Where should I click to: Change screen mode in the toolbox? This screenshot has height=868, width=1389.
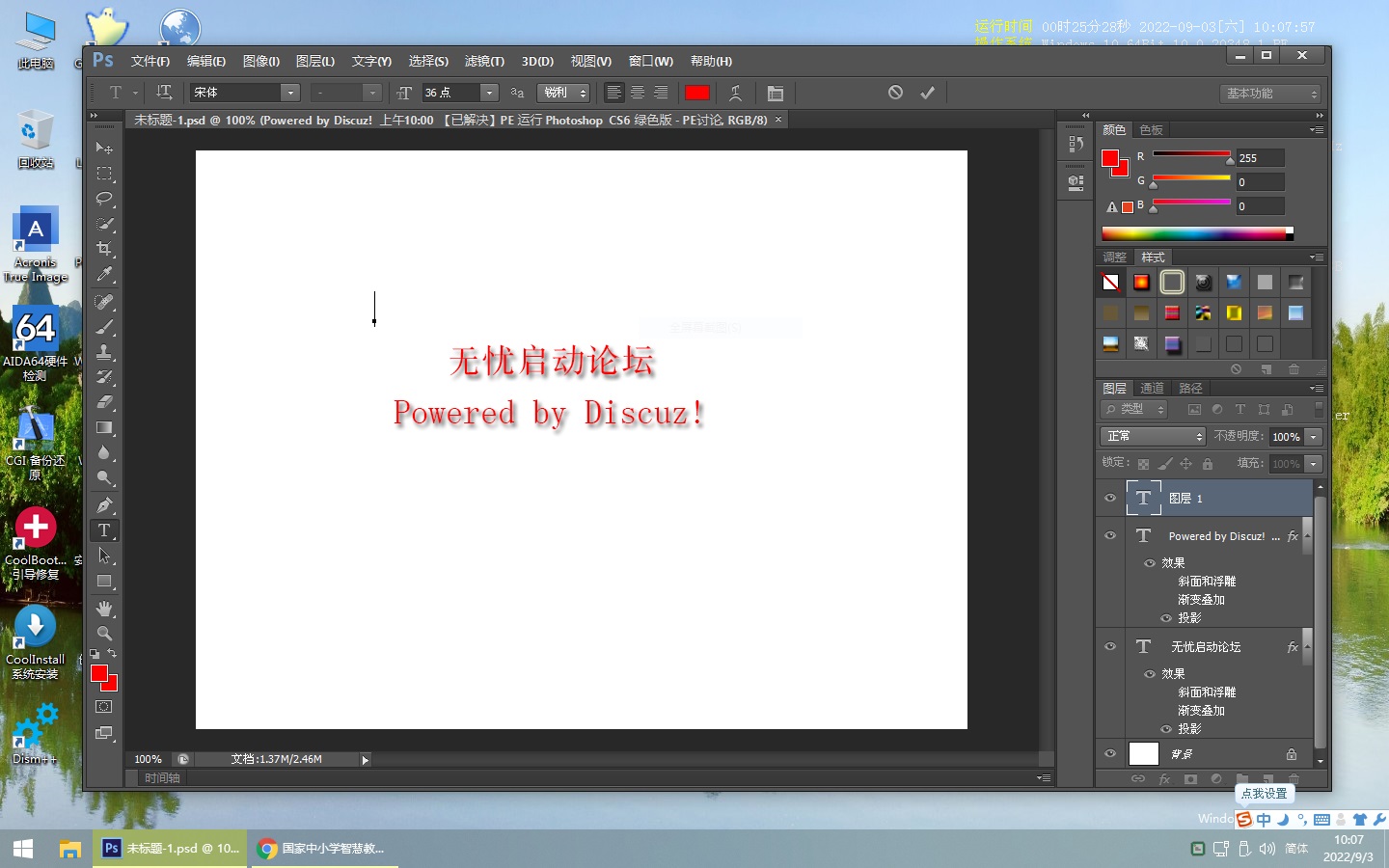click(x=104, y=733)
